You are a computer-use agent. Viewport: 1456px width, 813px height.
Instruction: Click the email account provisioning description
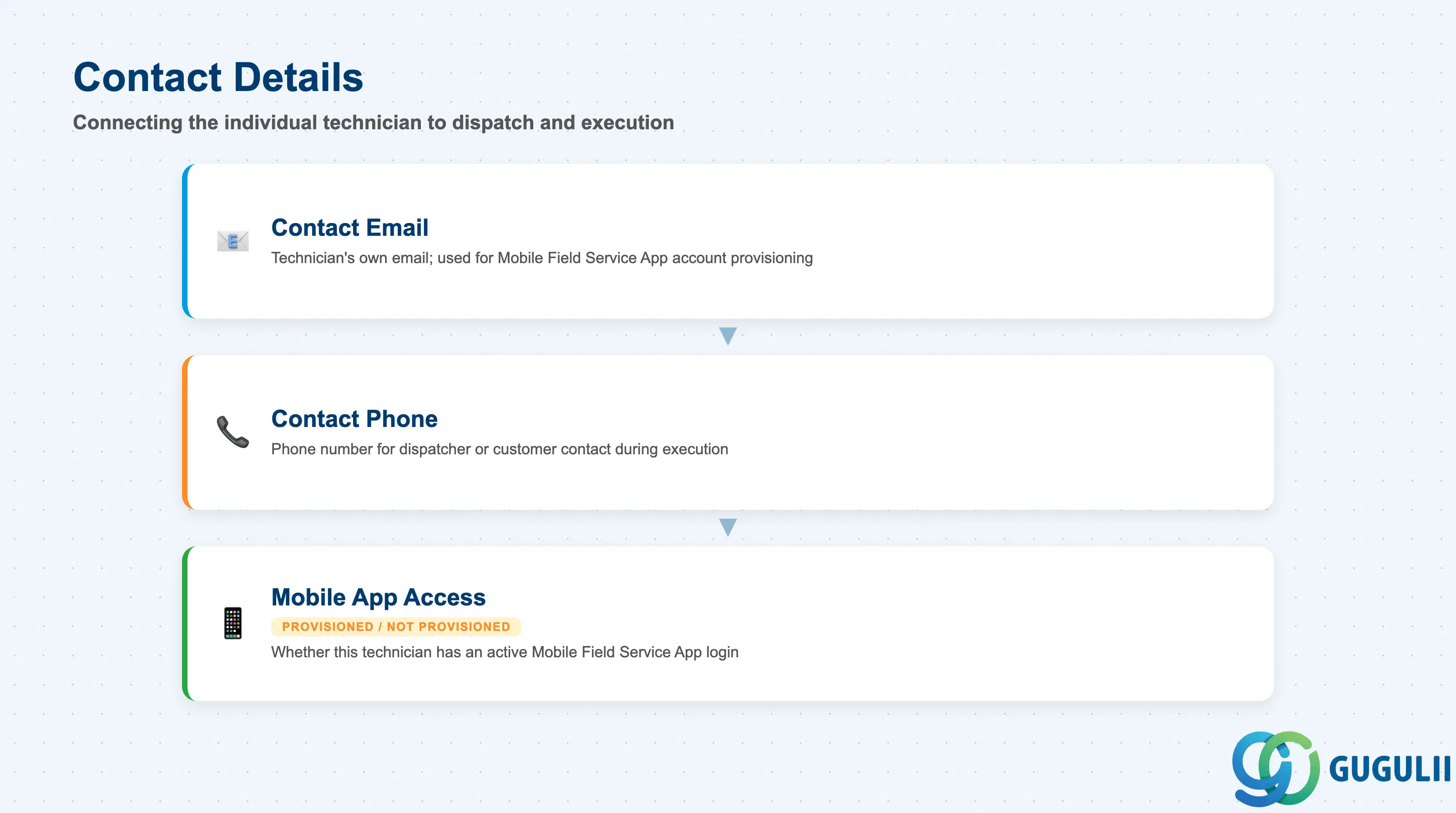click(542, 258)
